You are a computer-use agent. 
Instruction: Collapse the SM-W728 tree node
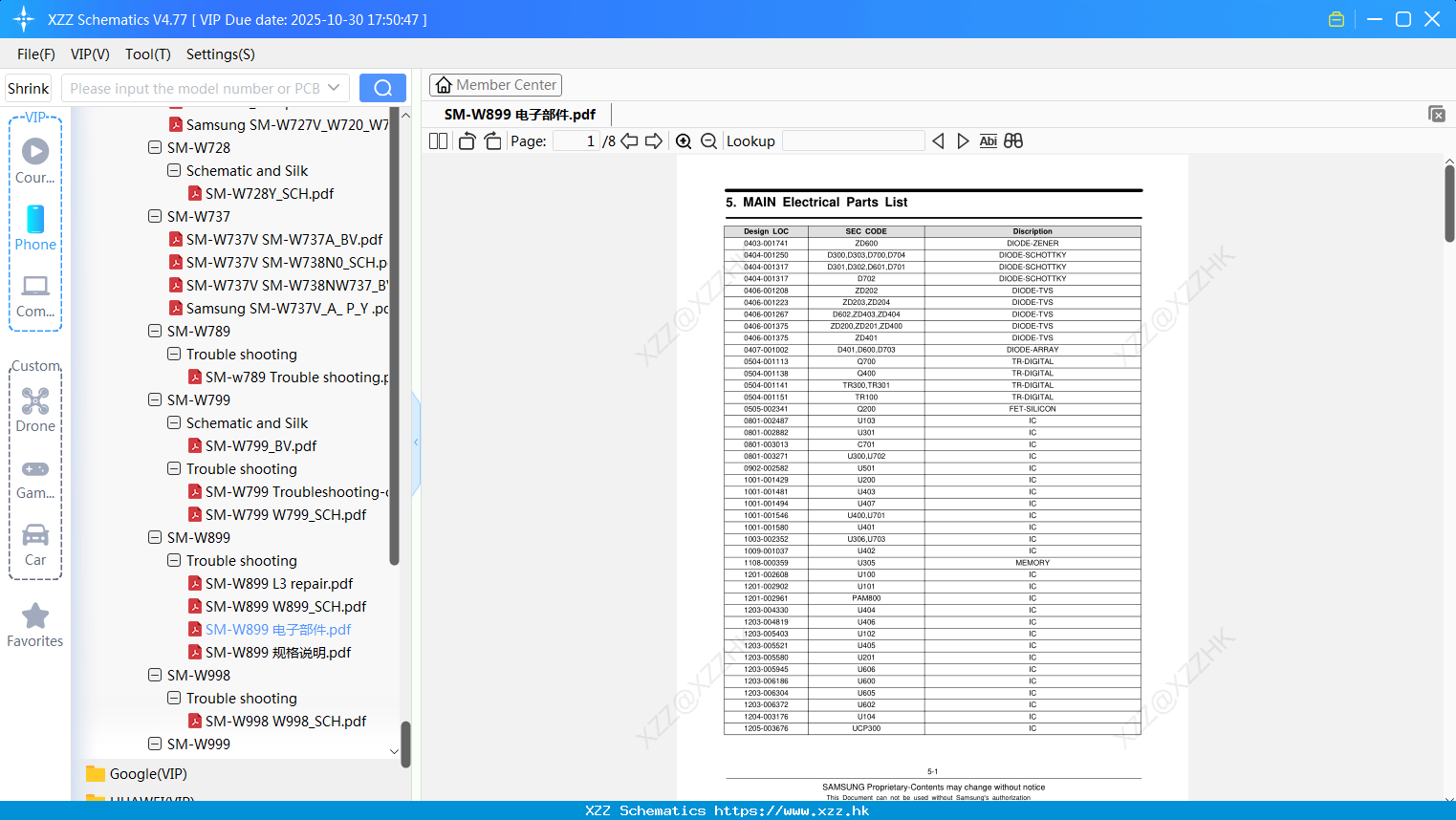(155, 147)
